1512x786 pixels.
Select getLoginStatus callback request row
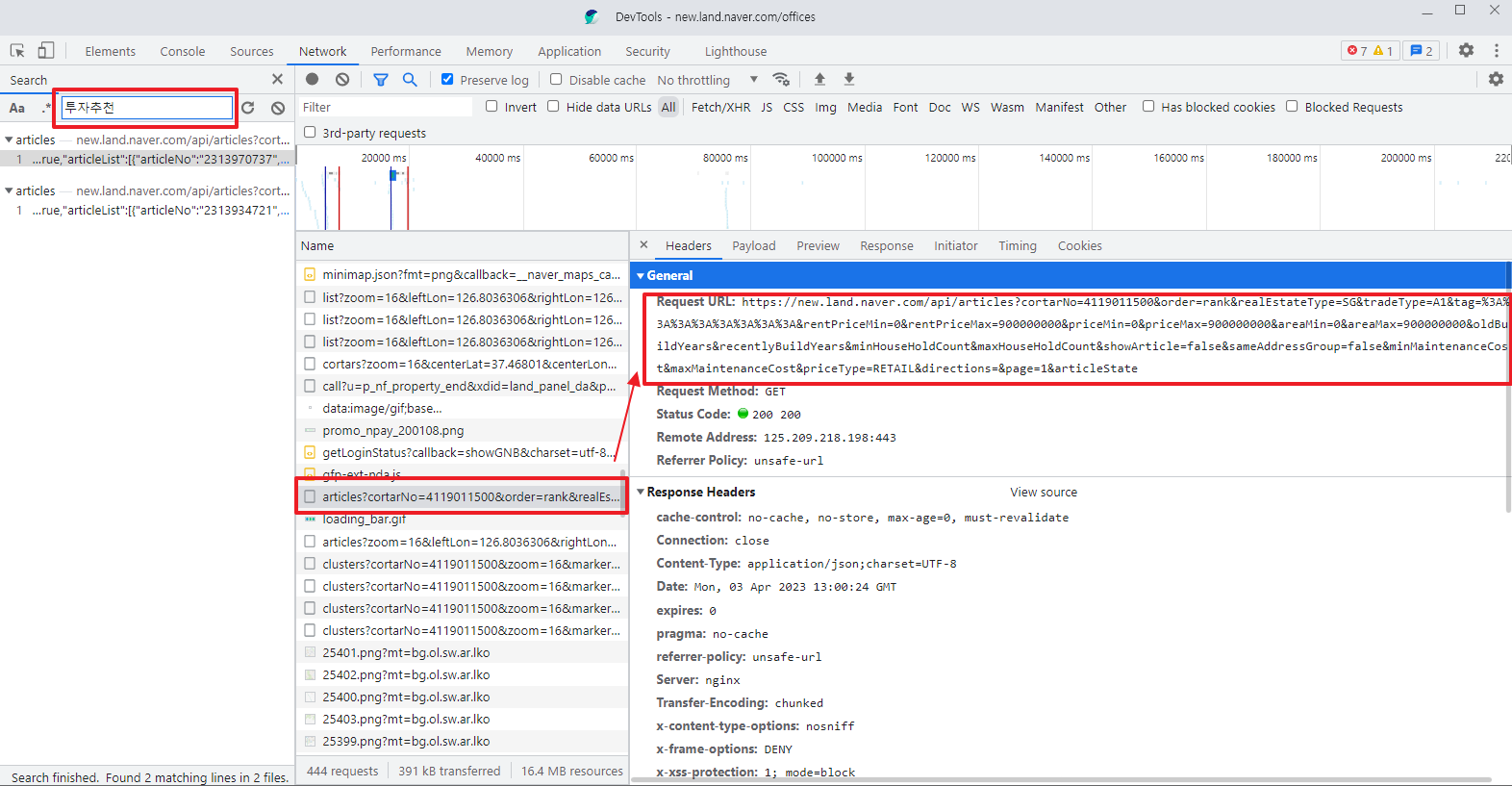(462, 452)
